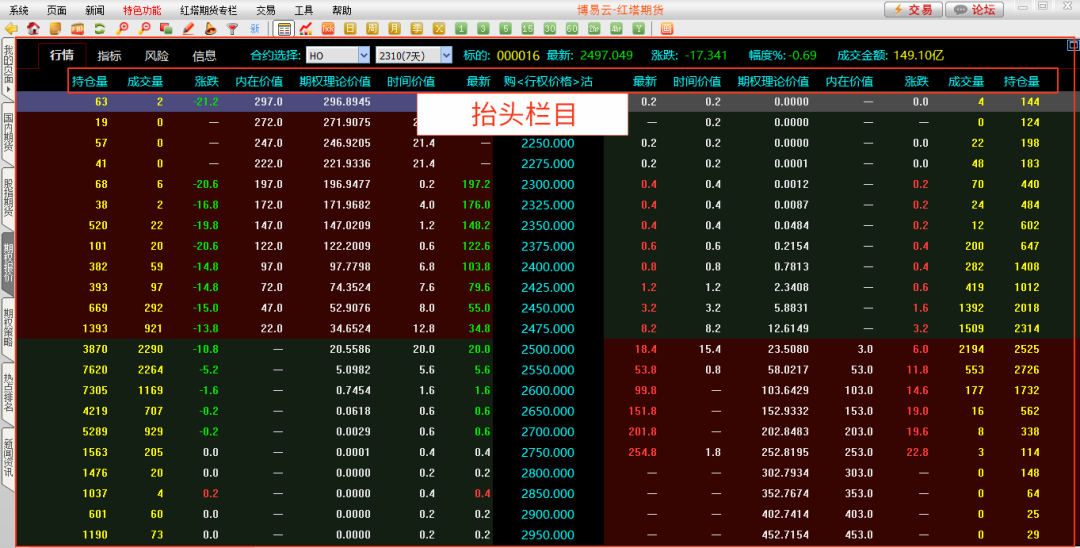The width and height of the screenshot is (1080, 548).
Task: Select the 2500.000 strike price row
Action: point(548,349)
